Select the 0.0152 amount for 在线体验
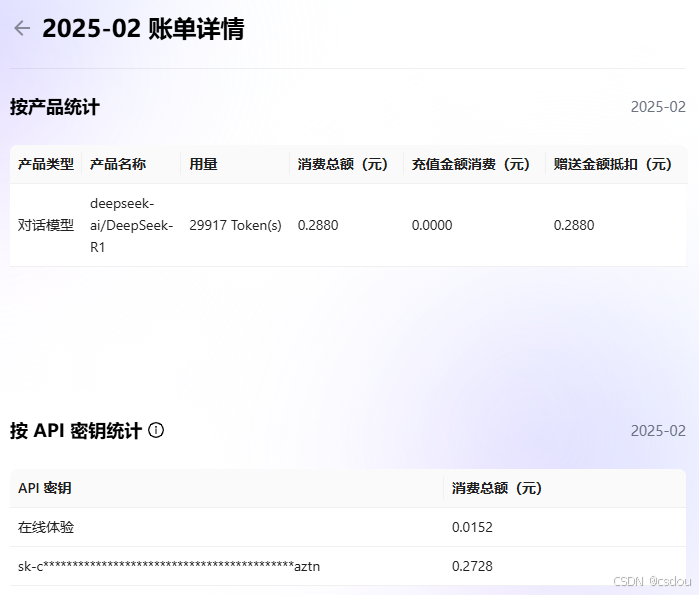The width and height of the screenshot is (699, 595). (x=472, y=528)
